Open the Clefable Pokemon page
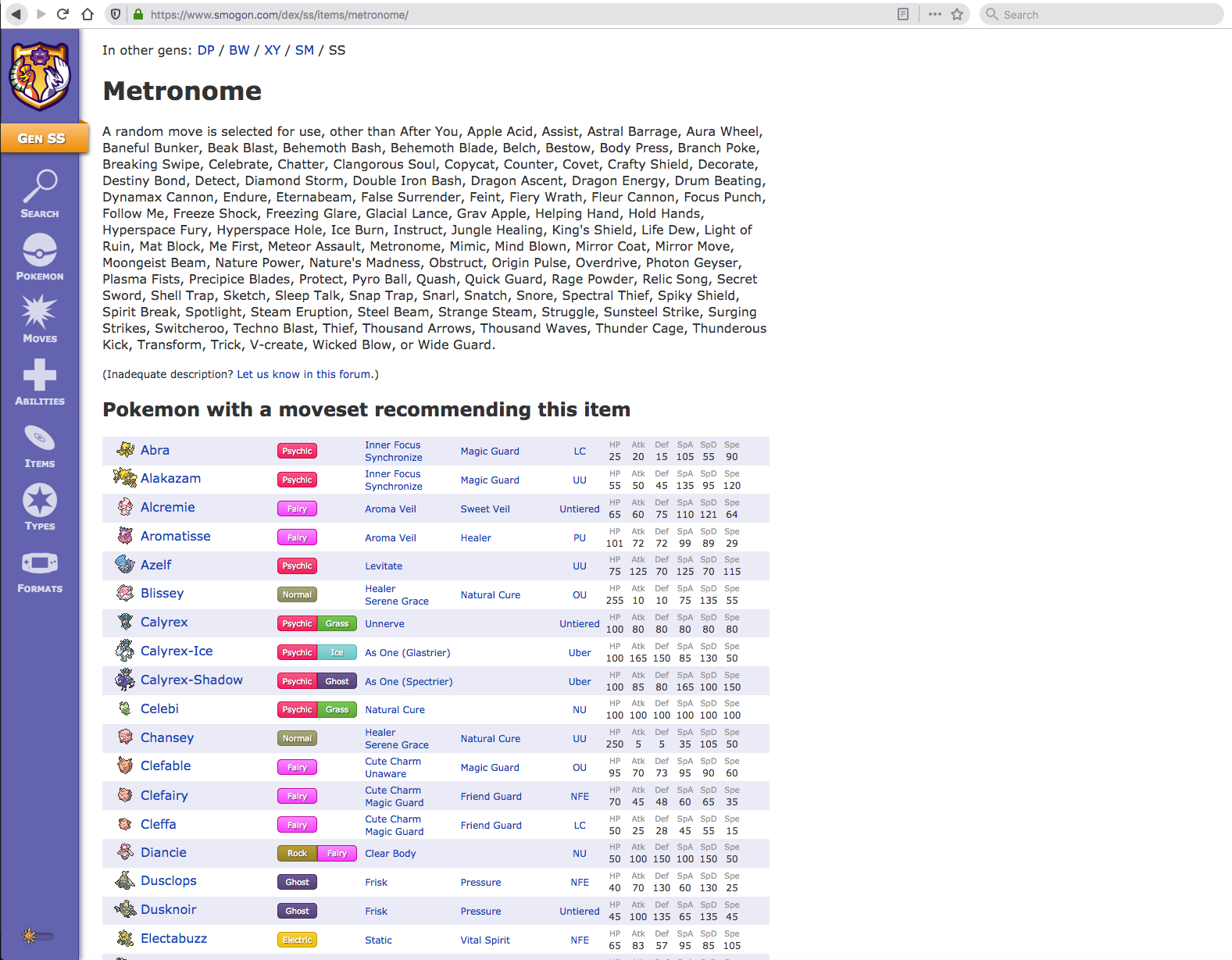Image resolution: width=1232 pixels, height=960 pixels. [x=166, y=766]
